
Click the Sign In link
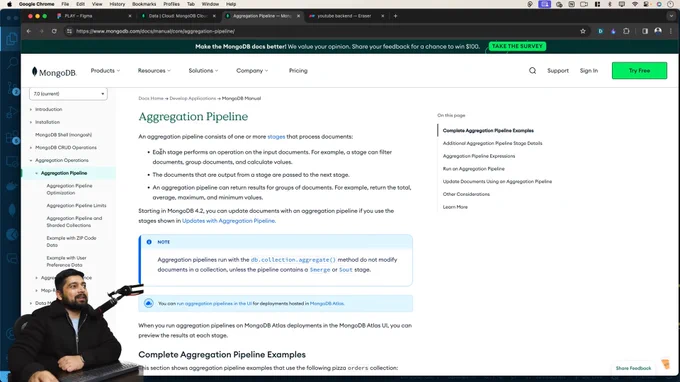588,71
